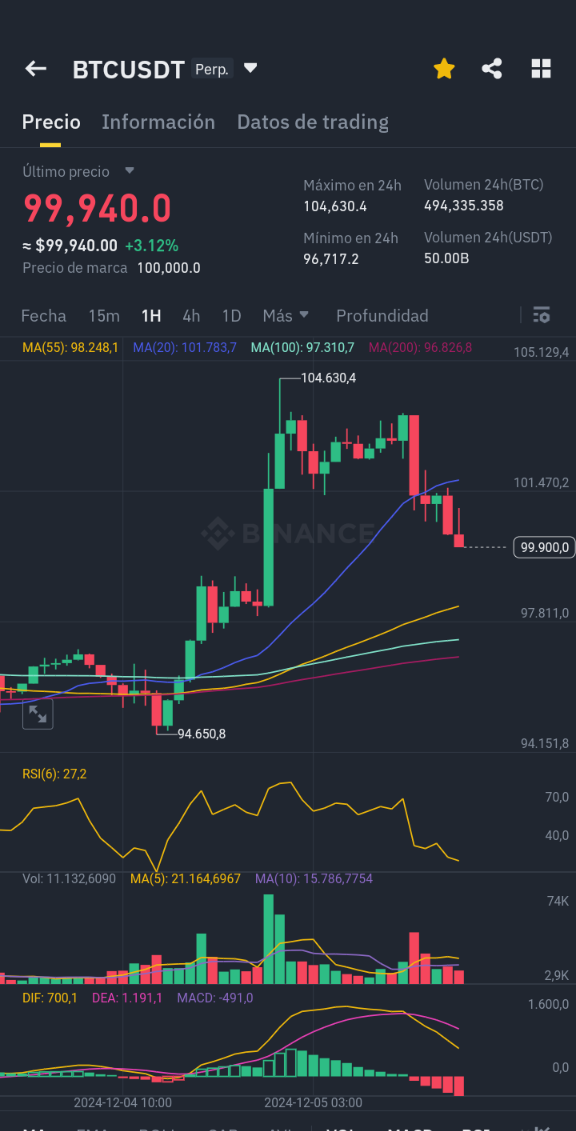This screenshot has height=1131, width=576.
Task: Tap the MA(100) indicator label
Action: pyautogui.click(x=302, y=348)
